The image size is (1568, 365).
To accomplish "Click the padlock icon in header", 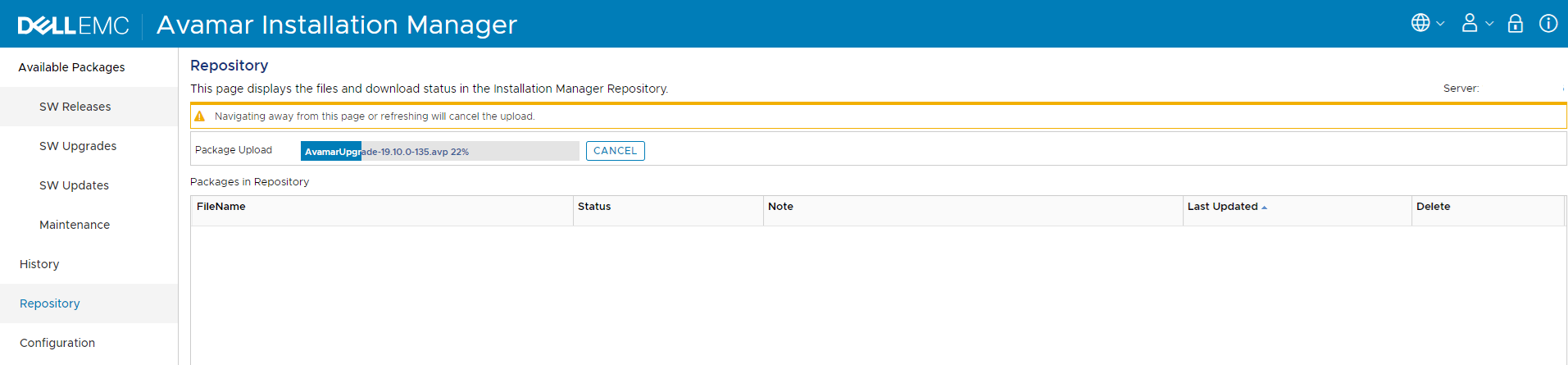I will (x=1516, y=23).
